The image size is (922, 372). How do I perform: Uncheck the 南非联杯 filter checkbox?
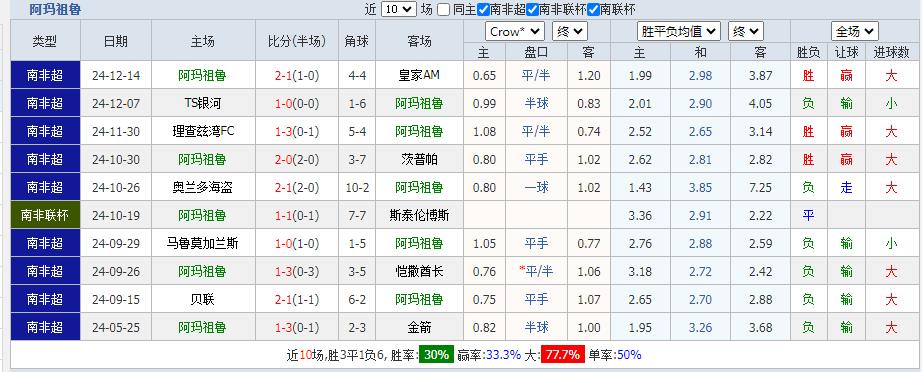(x=533, y=9)
